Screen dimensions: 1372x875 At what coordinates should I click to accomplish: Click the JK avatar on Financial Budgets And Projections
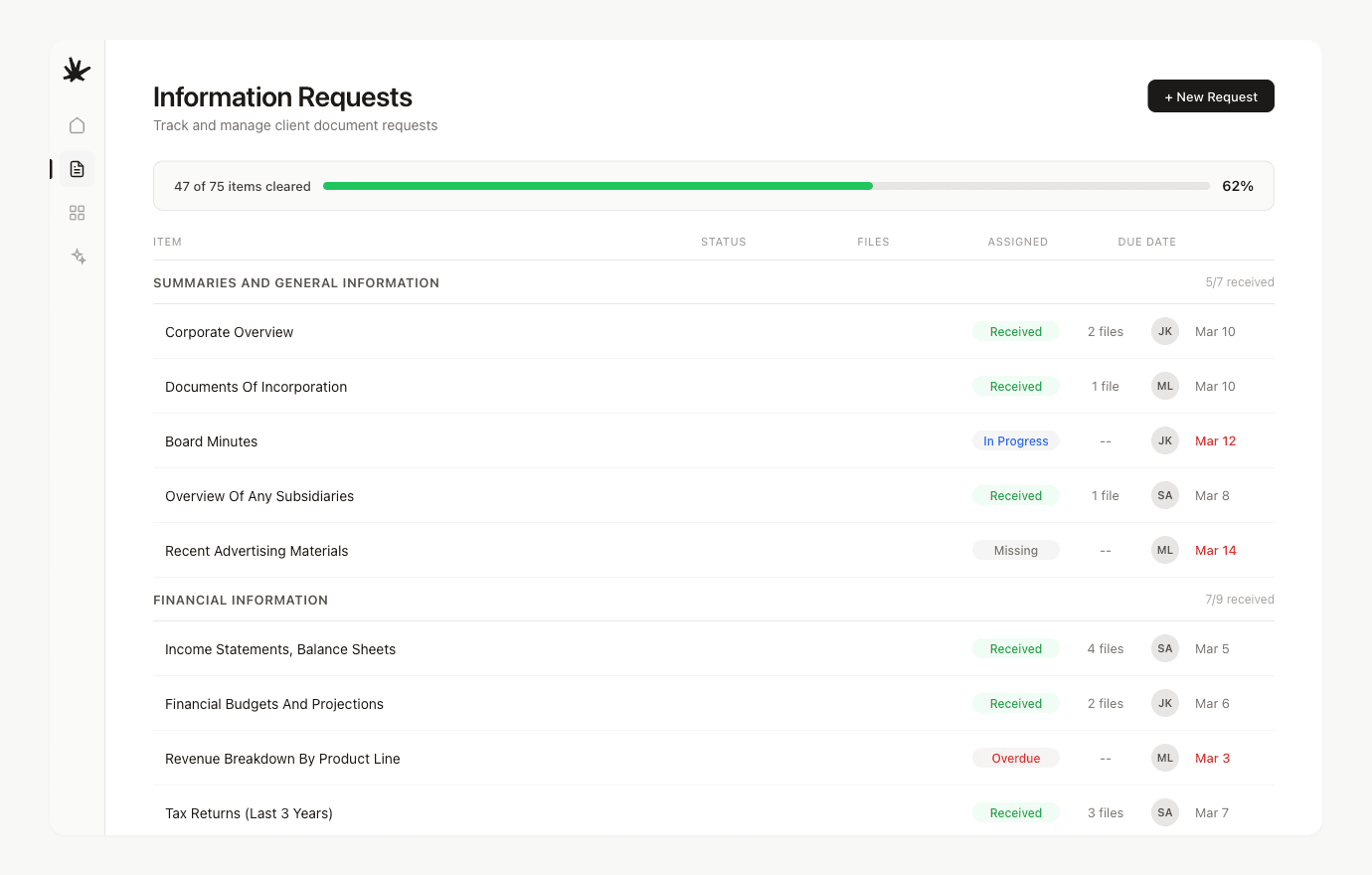[x=1164, y=703]
